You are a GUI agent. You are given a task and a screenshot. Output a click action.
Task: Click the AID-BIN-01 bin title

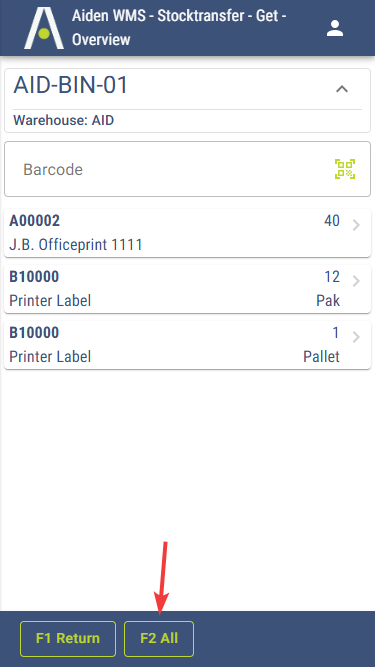tap(71, 86)
